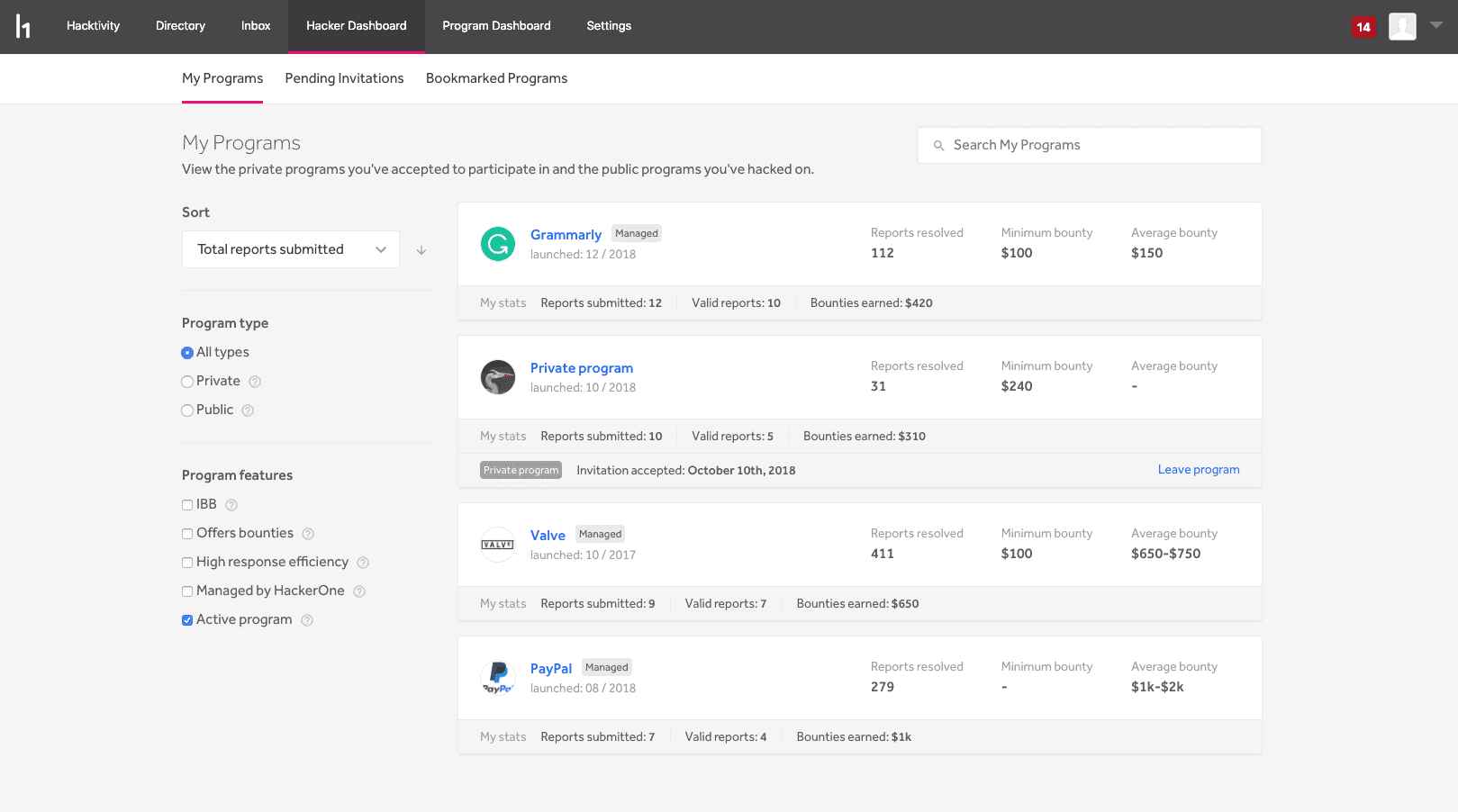Uncheck the Active program checkbox
This screenshot has width=1458, height=812.
[x=187, y=620]
